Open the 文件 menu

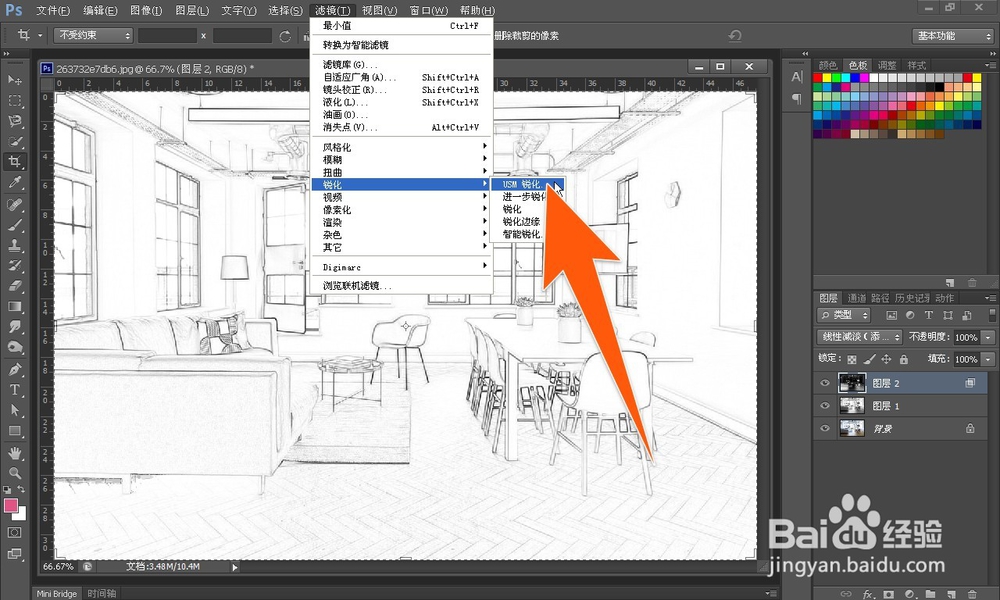[52, 10]
